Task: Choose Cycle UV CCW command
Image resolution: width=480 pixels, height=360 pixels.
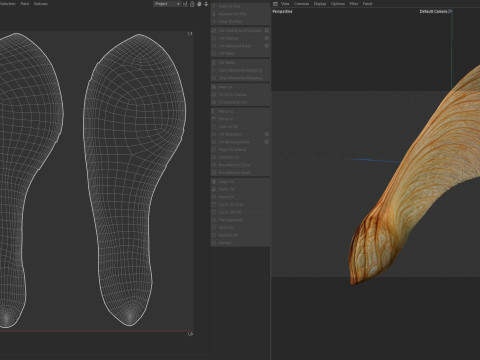Action: click(240, 205)
